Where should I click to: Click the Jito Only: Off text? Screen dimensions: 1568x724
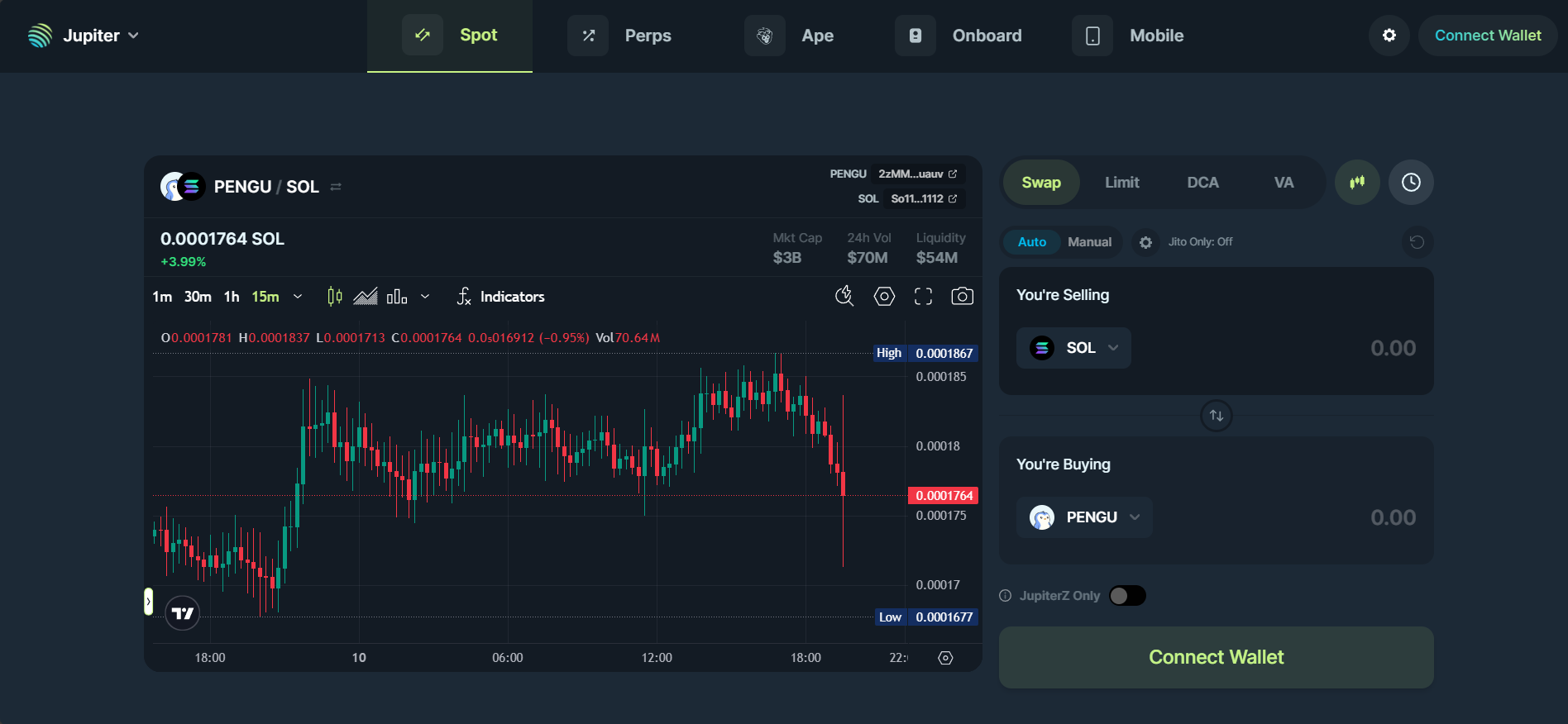tap(1200, 242)
